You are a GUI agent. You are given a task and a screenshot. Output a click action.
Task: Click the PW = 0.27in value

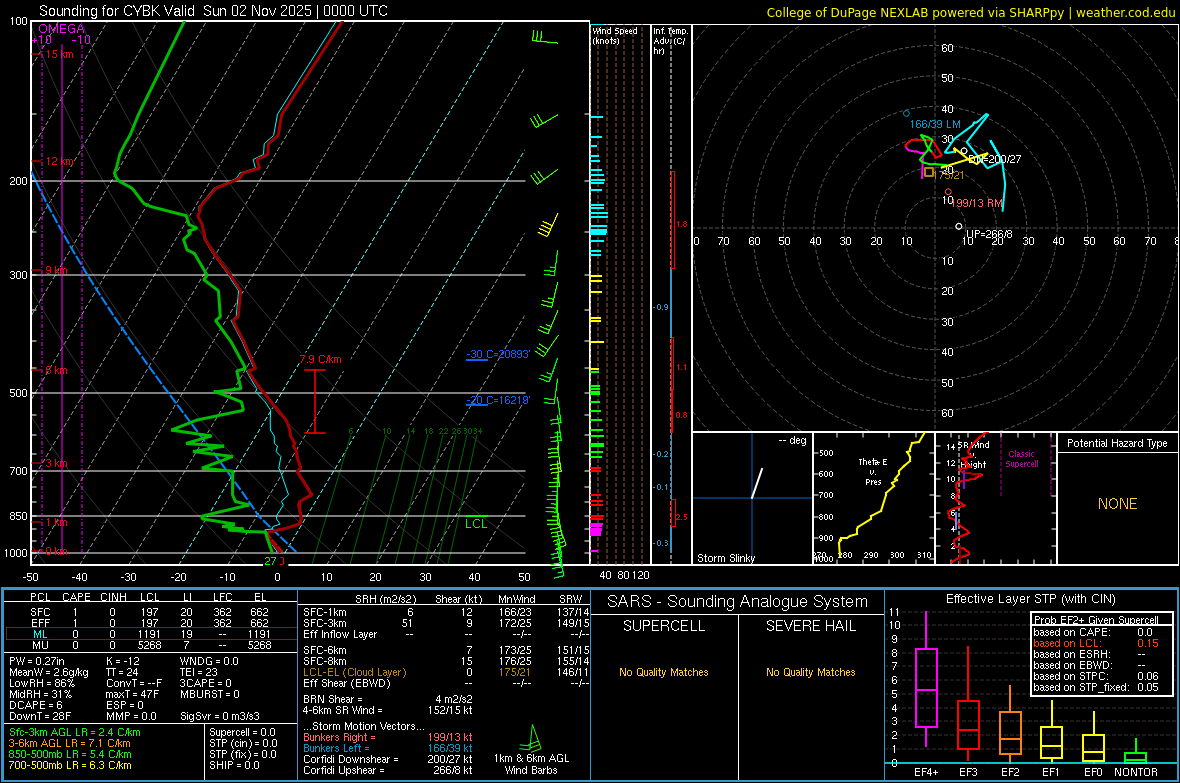(x=36, y=661)
